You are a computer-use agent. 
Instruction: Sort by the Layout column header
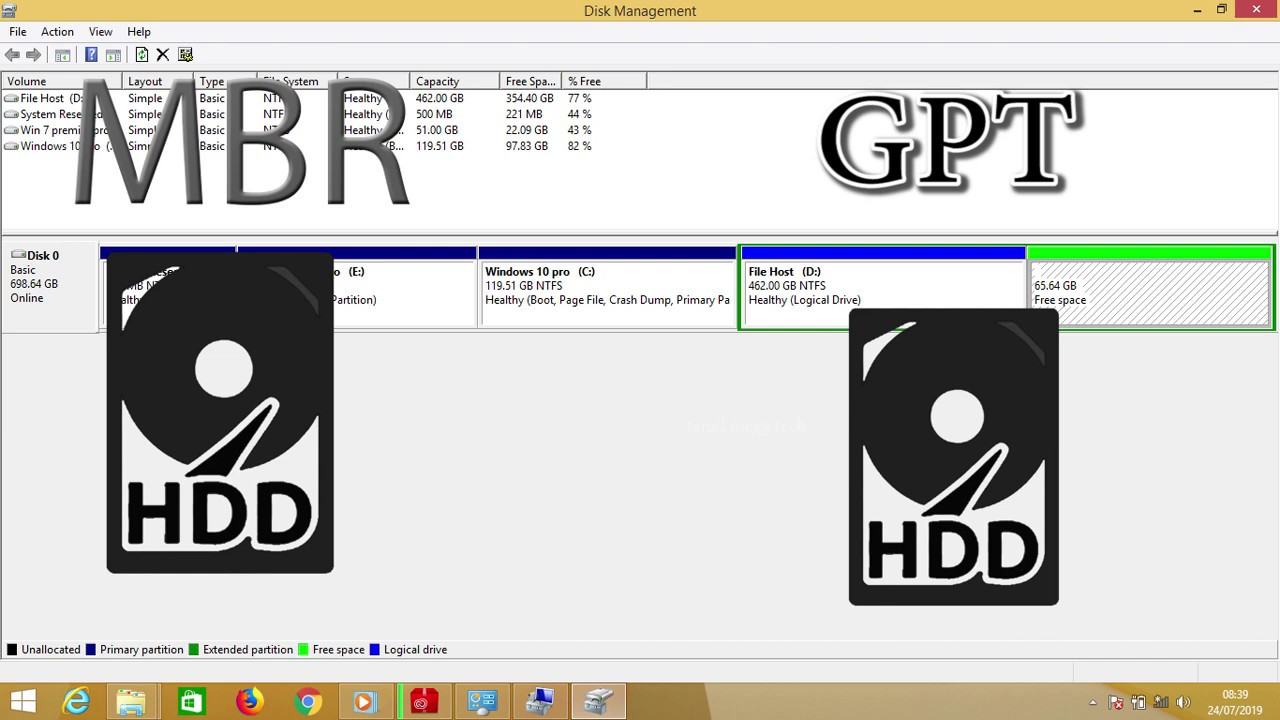[158, 81]
